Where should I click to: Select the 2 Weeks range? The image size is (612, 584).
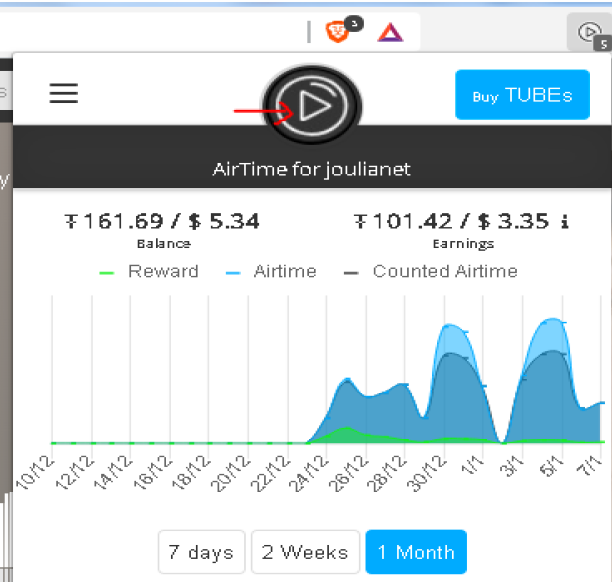pyautogui.click(x=305, y=552)
